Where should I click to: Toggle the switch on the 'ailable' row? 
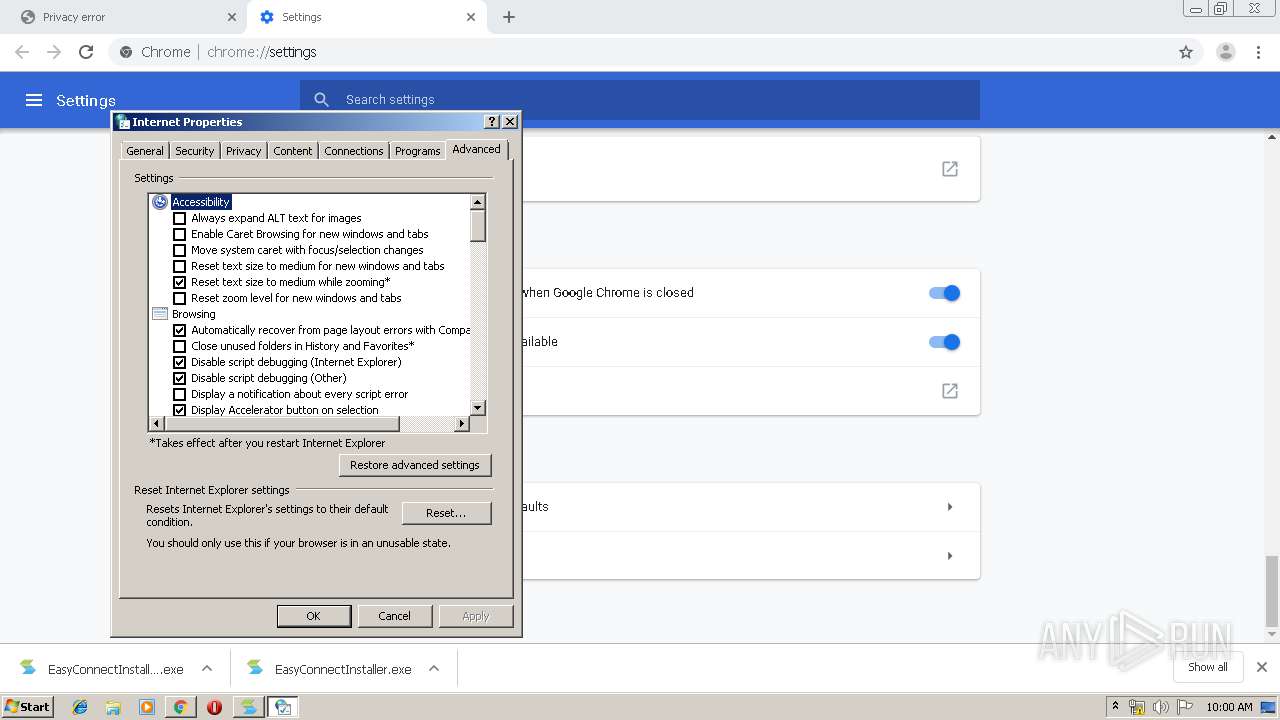coord(944,342)
